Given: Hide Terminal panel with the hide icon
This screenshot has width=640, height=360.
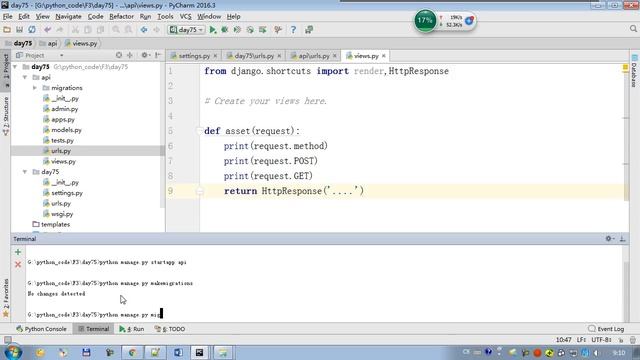Looking at the screenshot, I should 622,239.
